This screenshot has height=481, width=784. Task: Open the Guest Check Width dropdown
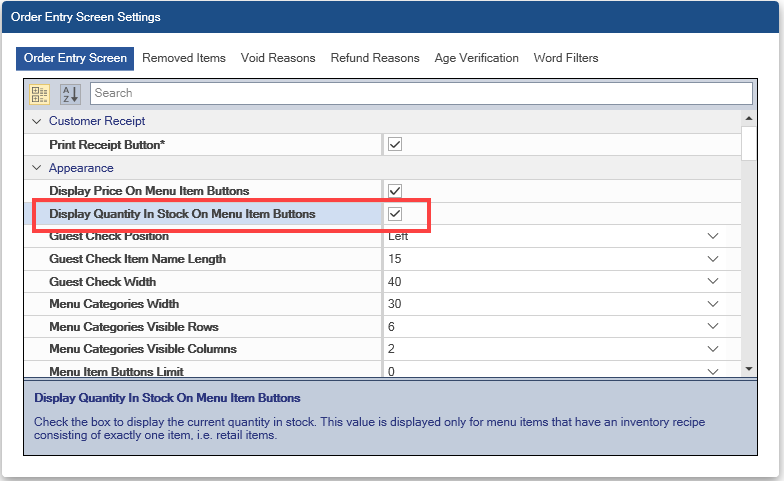pyautogui.click(x=713, y=282)
